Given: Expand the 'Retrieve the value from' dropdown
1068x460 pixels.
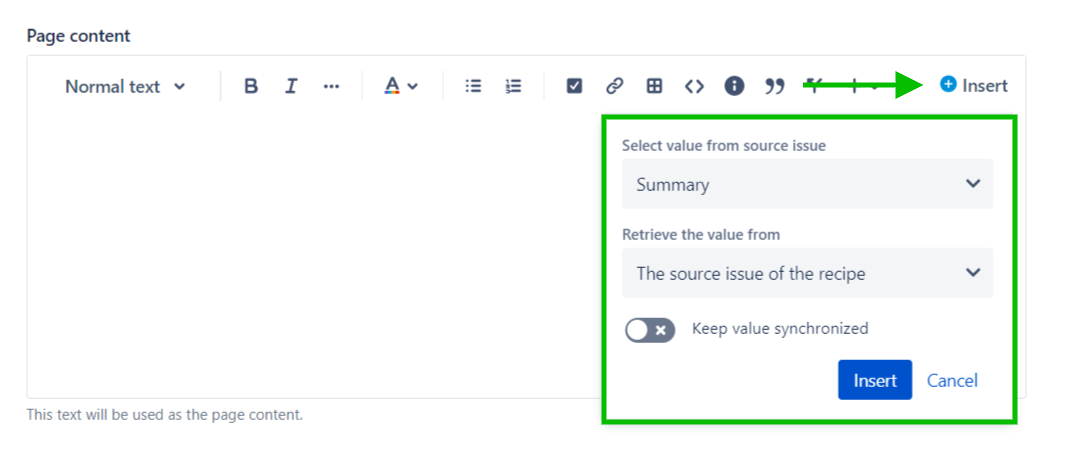Looking at the screenshot, I should click(x=807, y=273).
